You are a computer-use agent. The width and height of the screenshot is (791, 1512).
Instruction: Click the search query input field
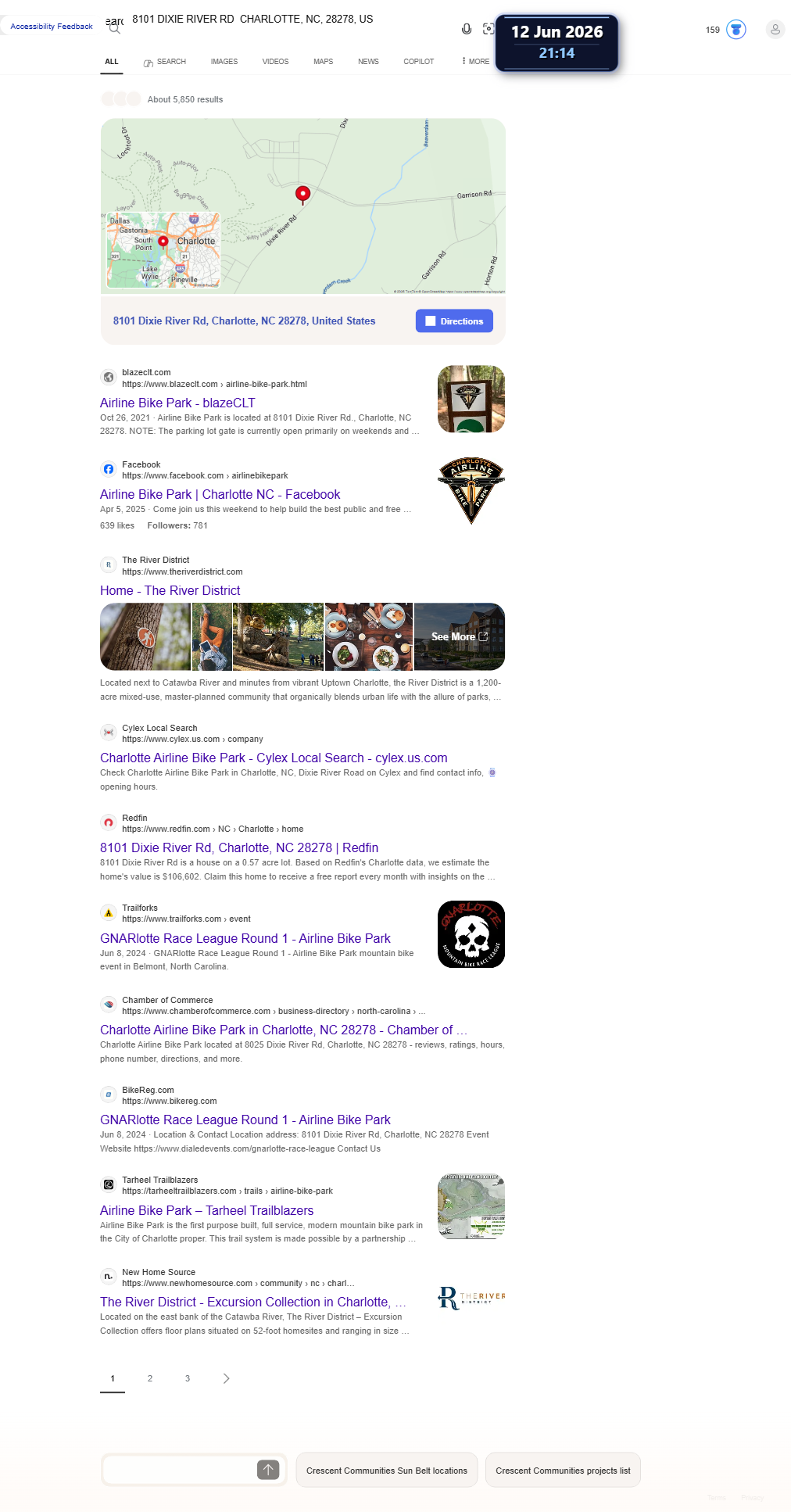tap(289, 20)
